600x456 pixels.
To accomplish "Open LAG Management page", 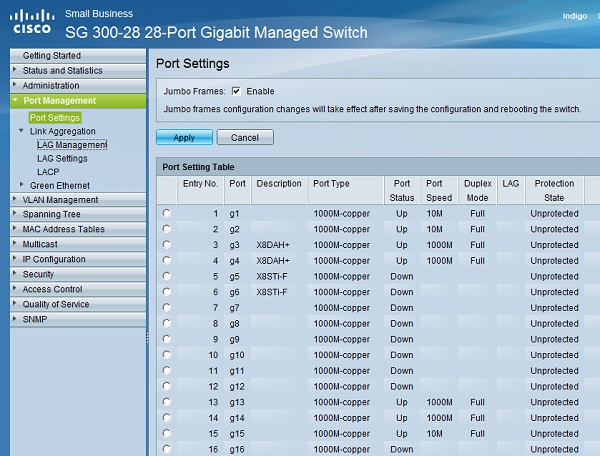I will [72, 145].
